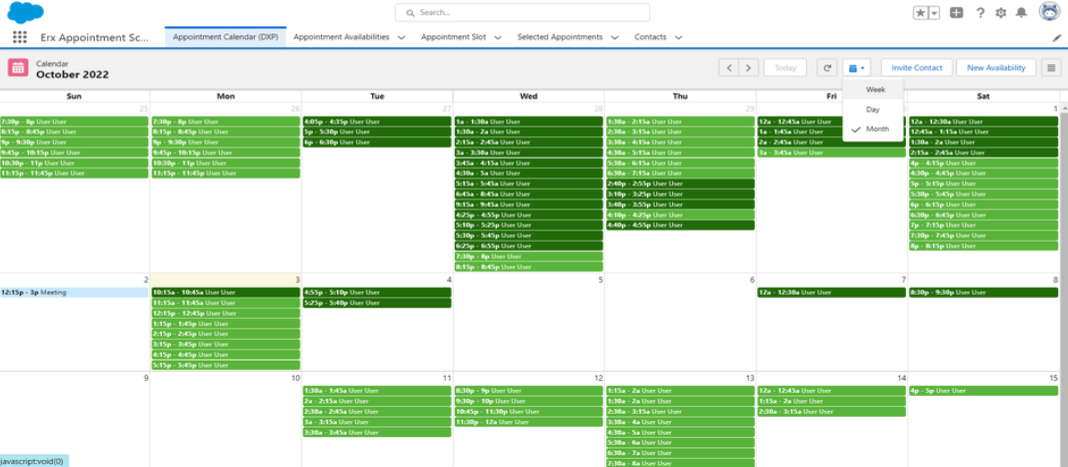Go to the next month arrow
Image resolution: width=1068 pixels, height=467 pixels.
(749, 68)
